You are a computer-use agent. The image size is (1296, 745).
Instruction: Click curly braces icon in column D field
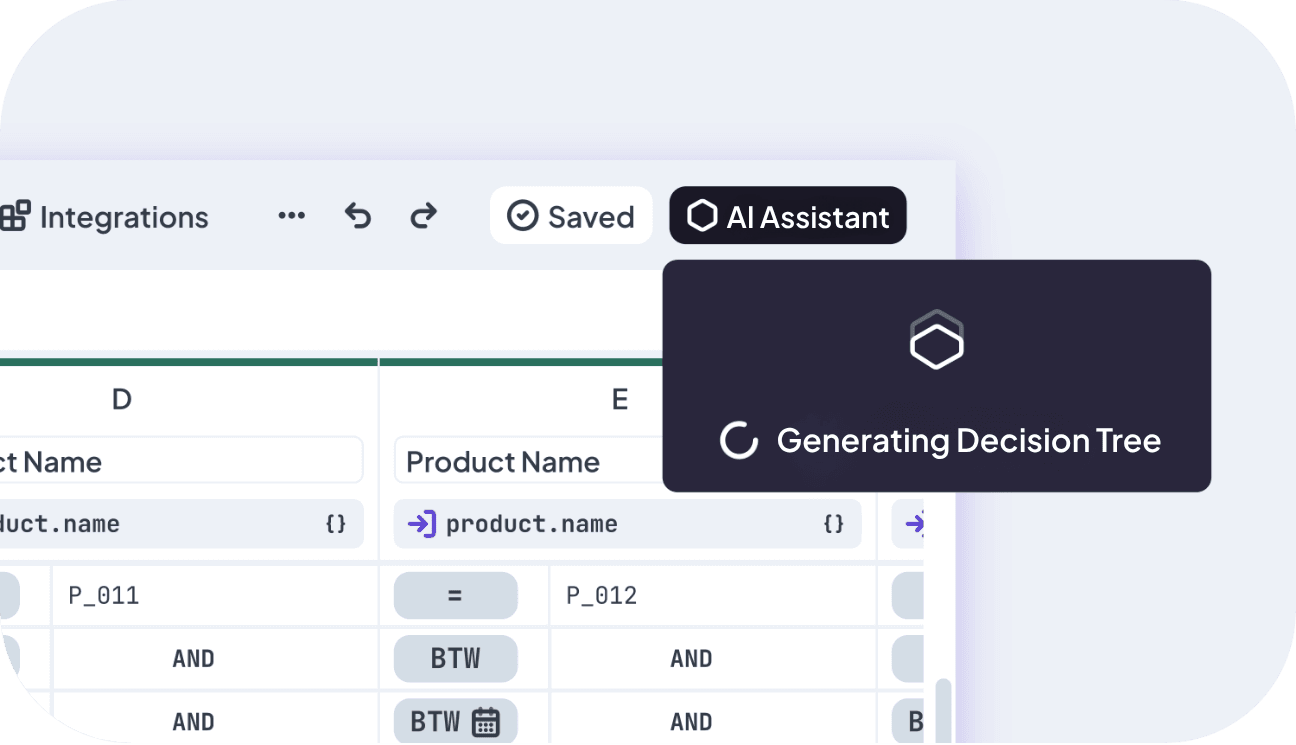coord(336,524)
